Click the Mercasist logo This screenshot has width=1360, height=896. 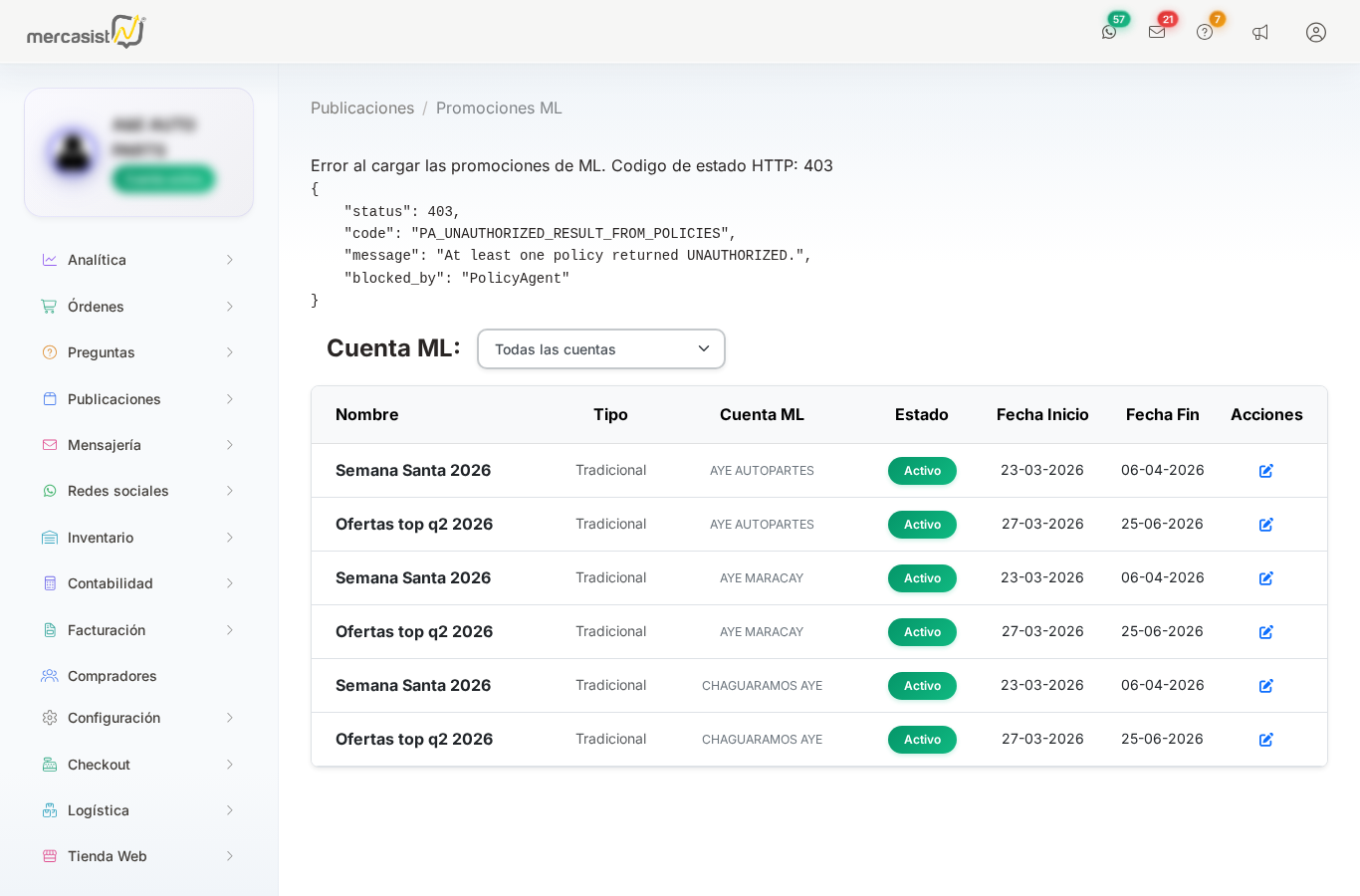click(87, 32)
